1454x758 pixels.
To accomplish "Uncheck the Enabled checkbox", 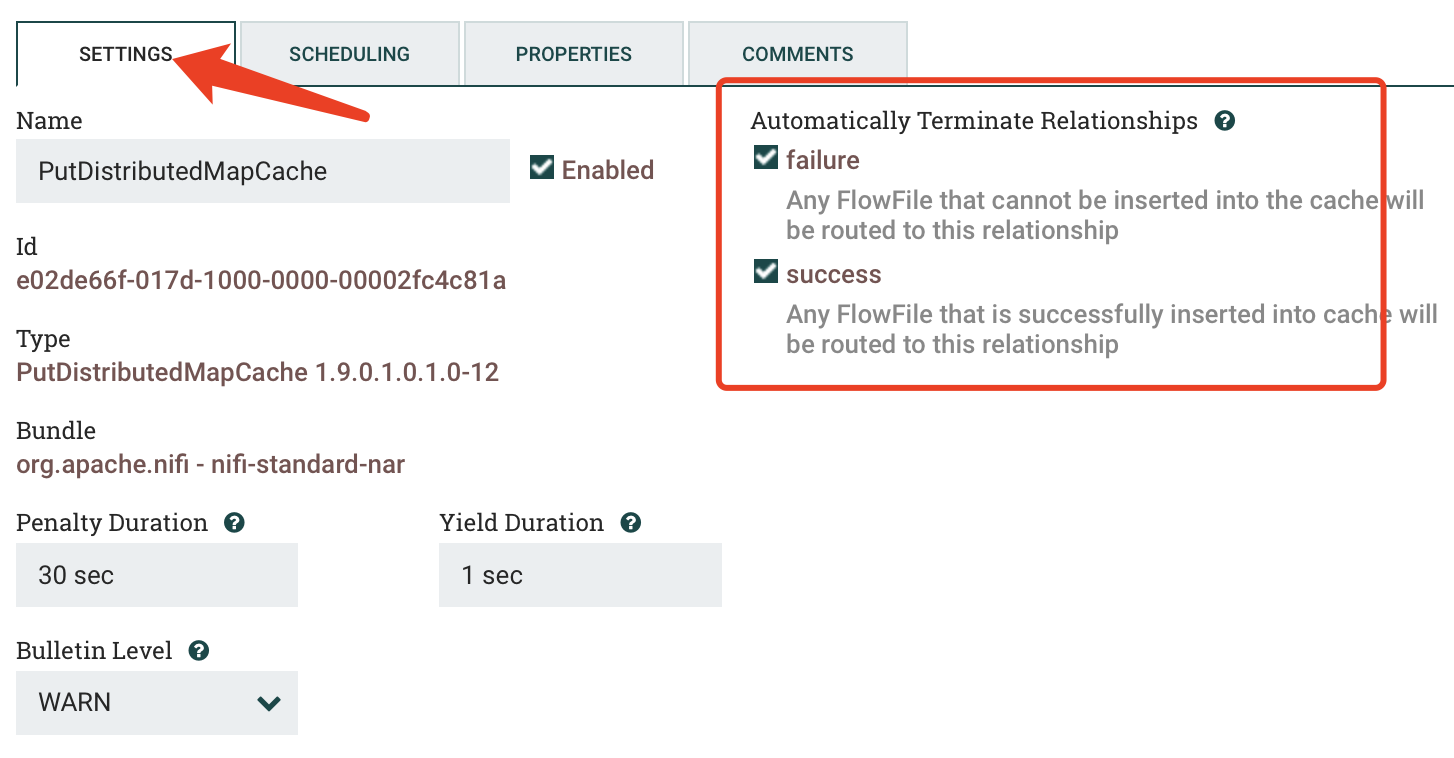I will pyautogui.click(x=542, y=167).
